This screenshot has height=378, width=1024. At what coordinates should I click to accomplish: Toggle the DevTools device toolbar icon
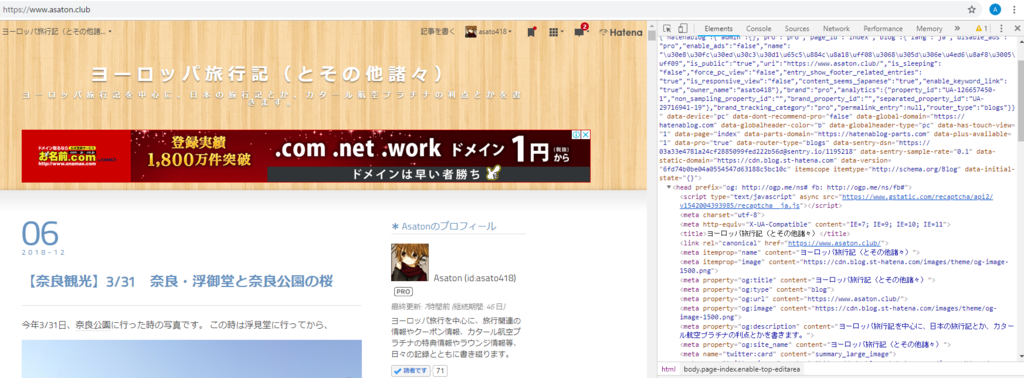[682, 29]
